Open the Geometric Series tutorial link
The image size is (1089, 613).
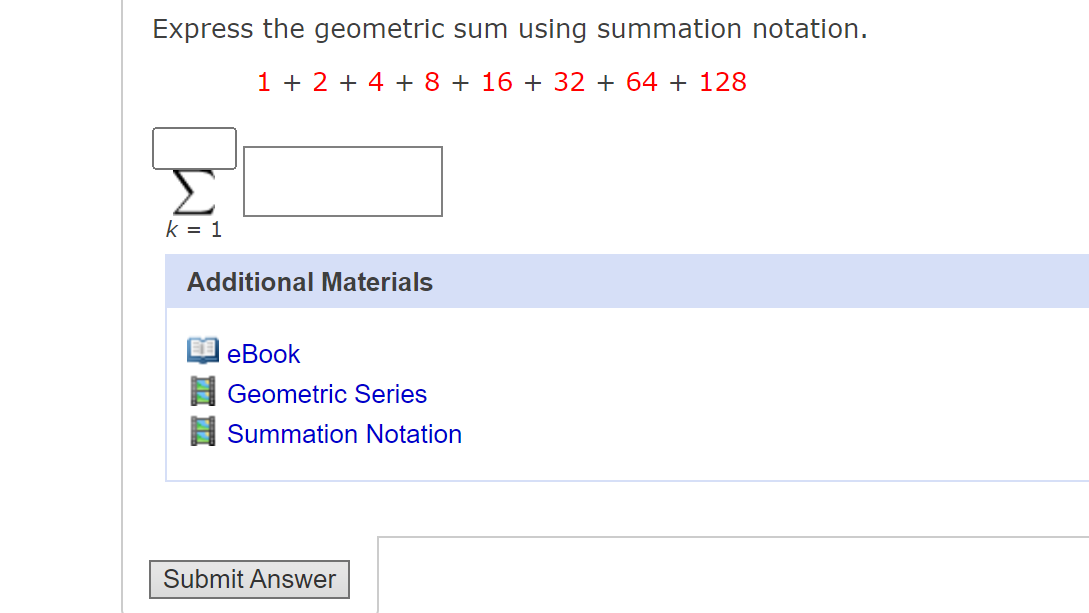(x=327, y=393)
